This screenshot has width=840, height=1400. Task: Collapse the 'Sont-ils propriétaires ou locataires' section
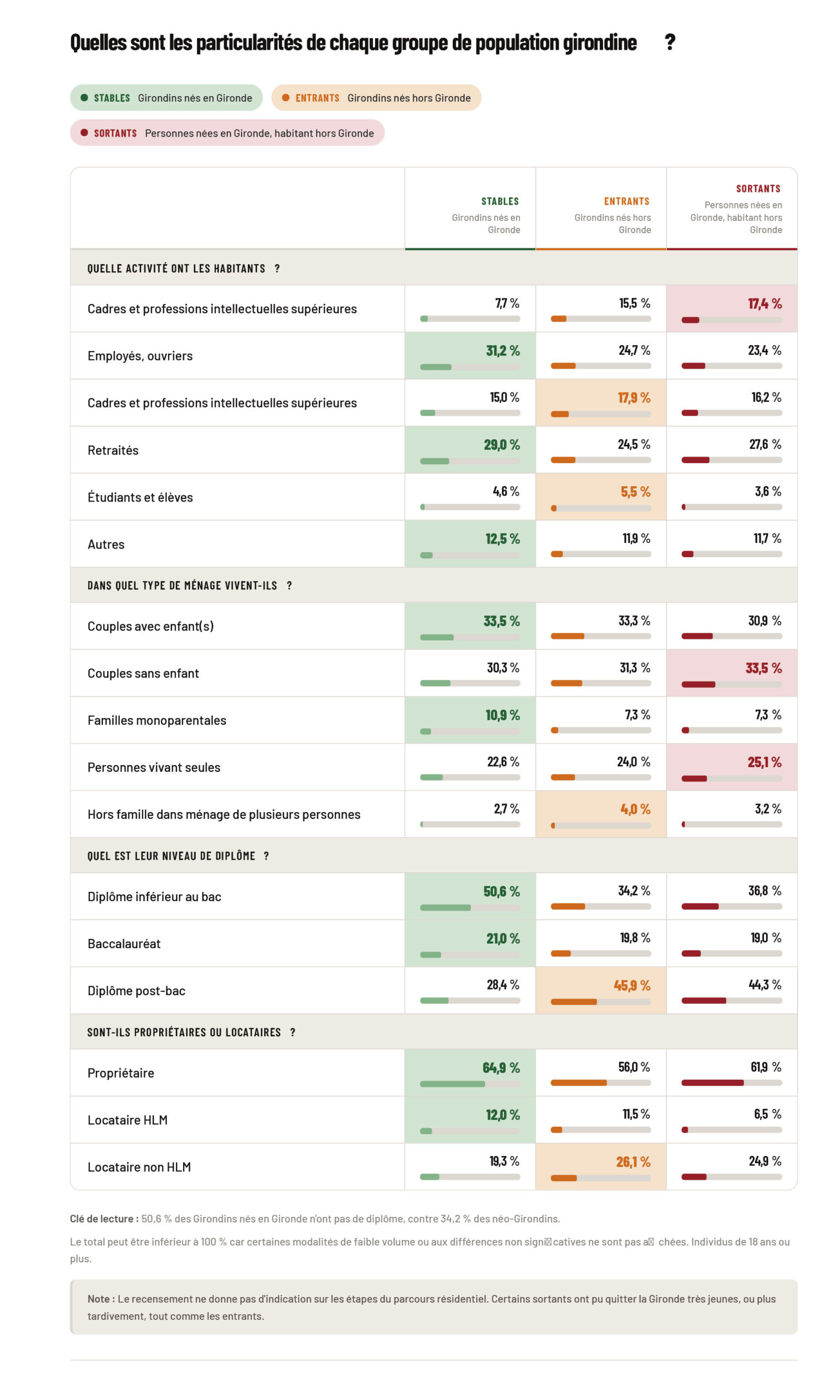434,1032
